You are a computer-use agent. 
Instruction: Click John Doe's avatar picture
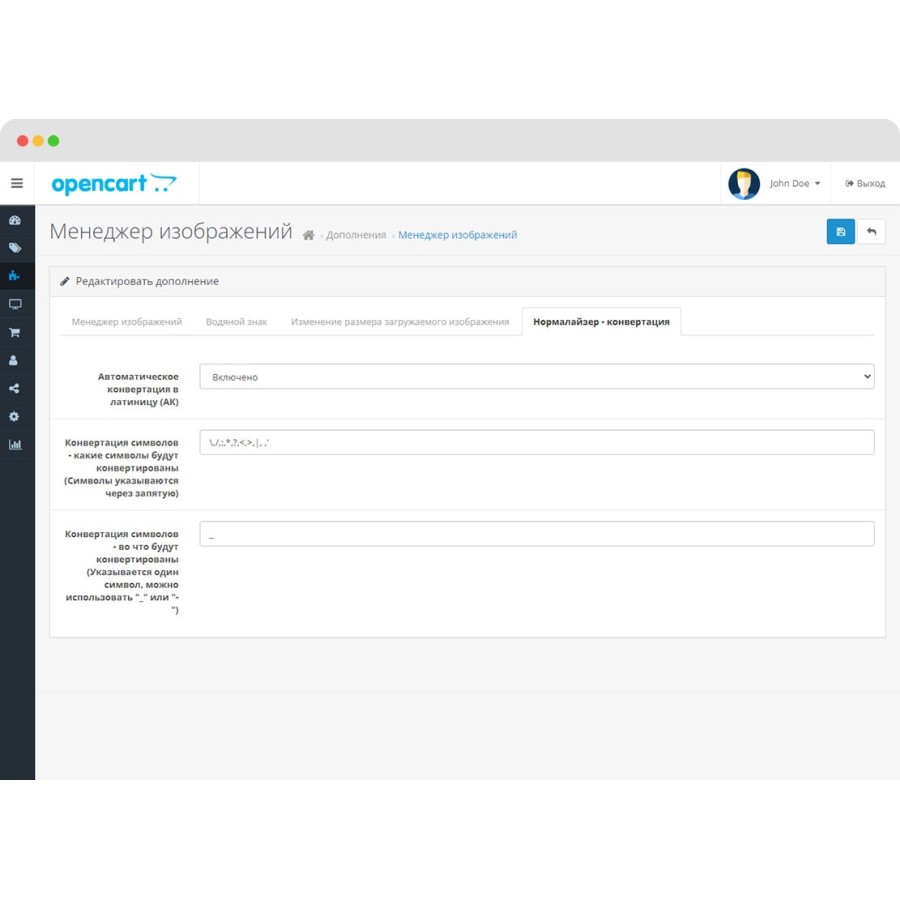click(x=744, y=184)
